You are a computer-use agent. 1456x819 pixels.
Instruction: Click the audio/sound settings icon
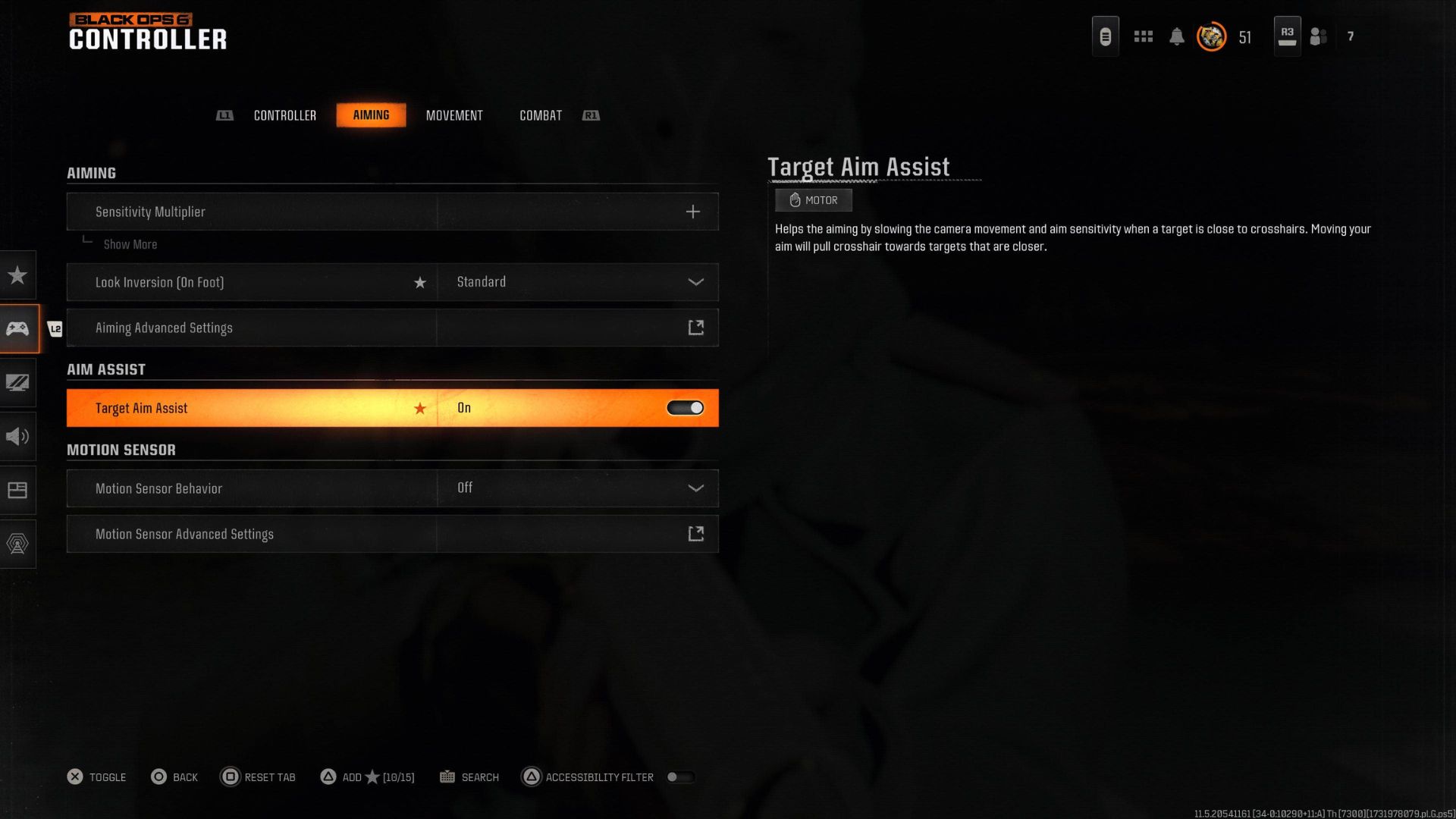[x=18, y=435]
